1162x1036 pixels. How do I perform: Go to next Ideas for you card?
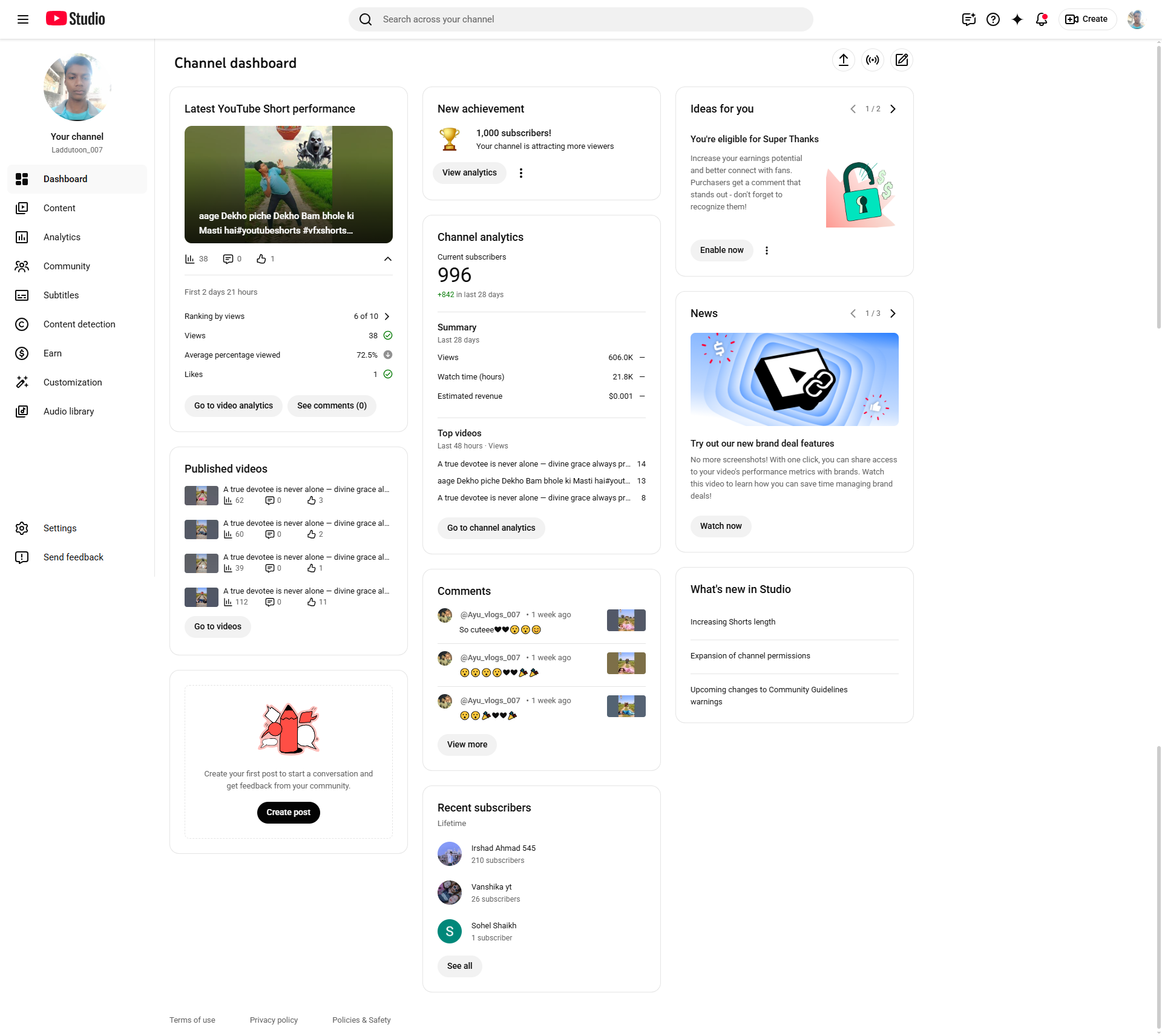(893, 109)
